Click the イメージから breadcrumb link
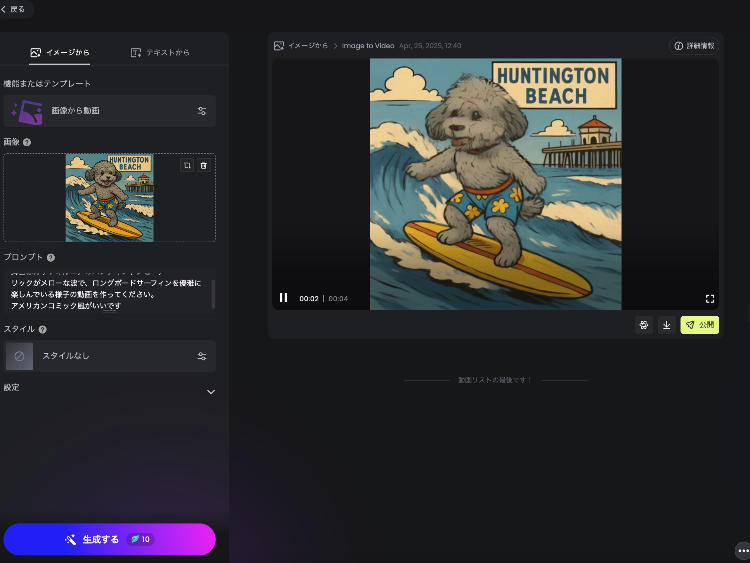 (308, 45)
